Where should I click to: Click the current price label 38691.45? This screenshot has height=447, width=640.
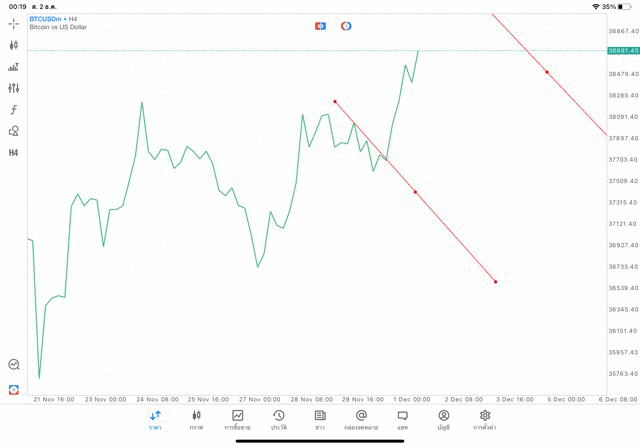(x=622, y=50)
